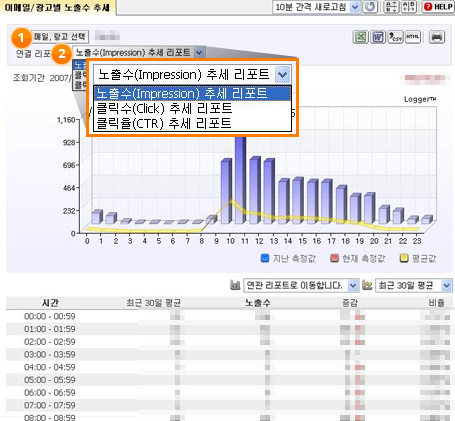Click the 현재 측정값 legend label
The height and width of the screenshot is (421, 455).
(x=364, y=258)
